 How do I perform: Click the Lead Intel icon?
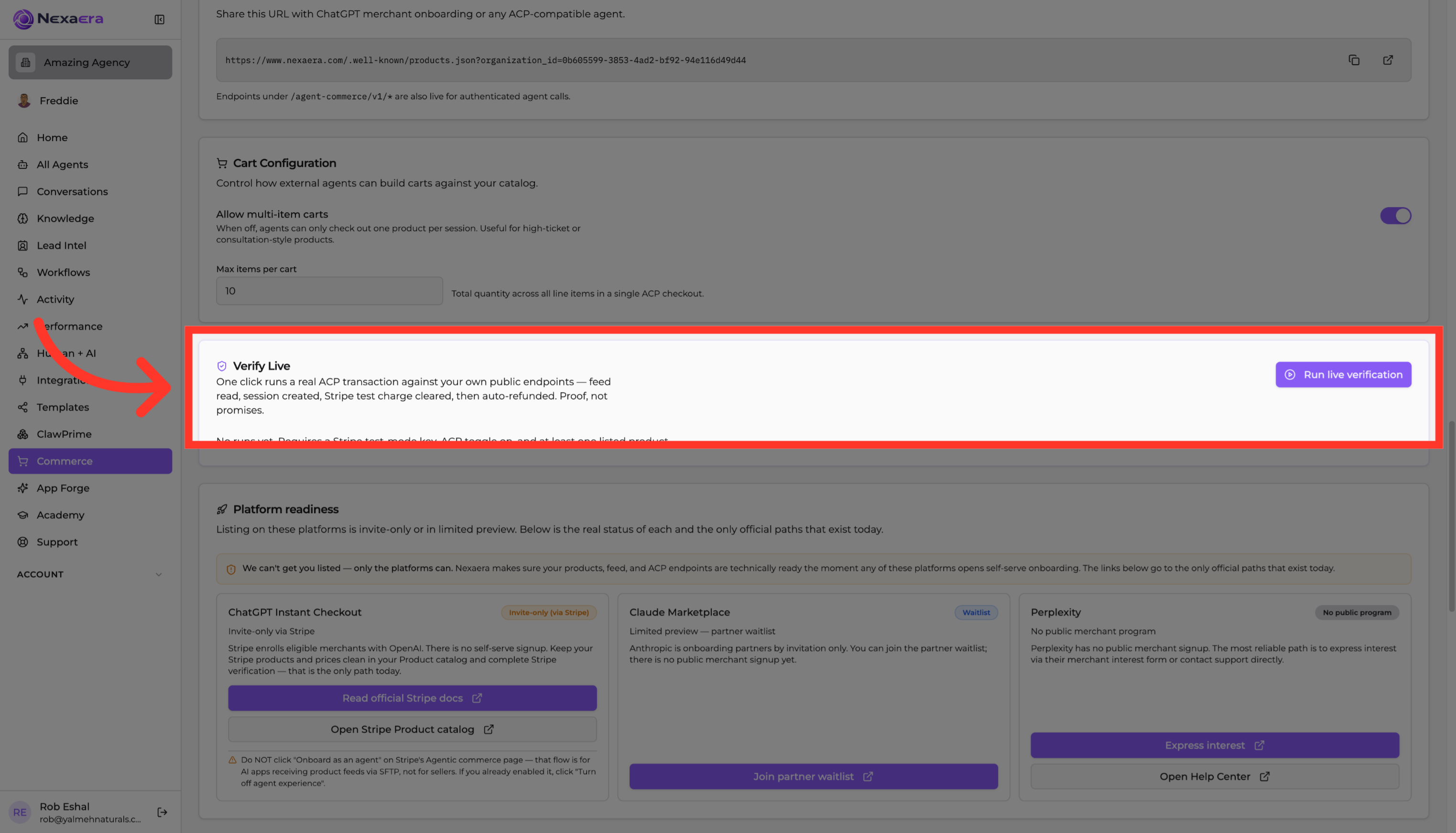(23, 245)
